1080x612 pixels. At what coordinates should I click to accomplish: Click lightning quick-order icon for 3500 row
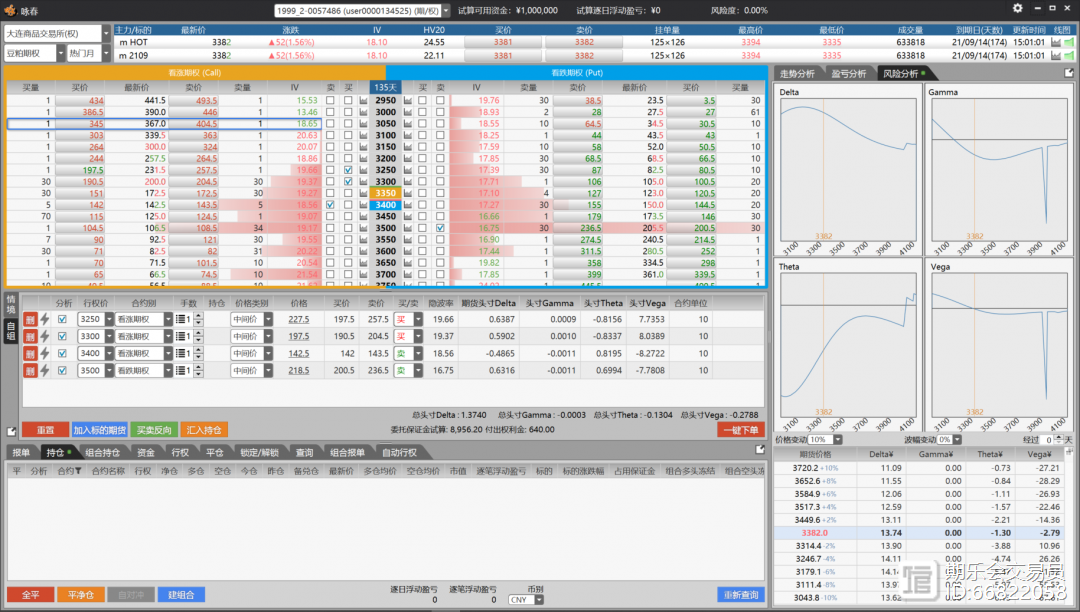[x=45, y=371]
